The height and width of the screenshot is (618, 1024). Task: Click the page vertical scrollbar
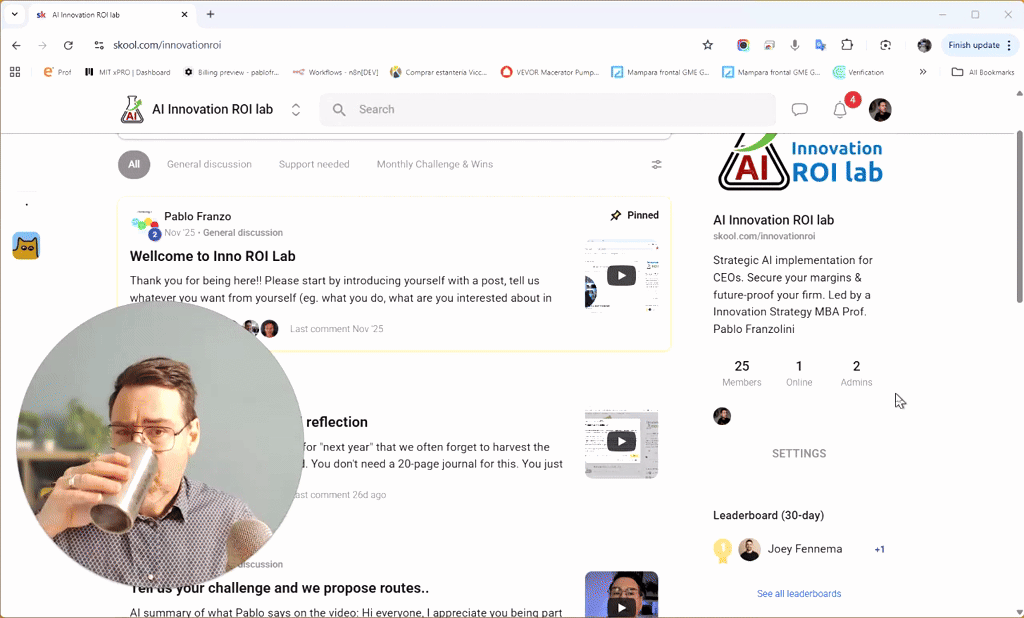pos(1019,216)
